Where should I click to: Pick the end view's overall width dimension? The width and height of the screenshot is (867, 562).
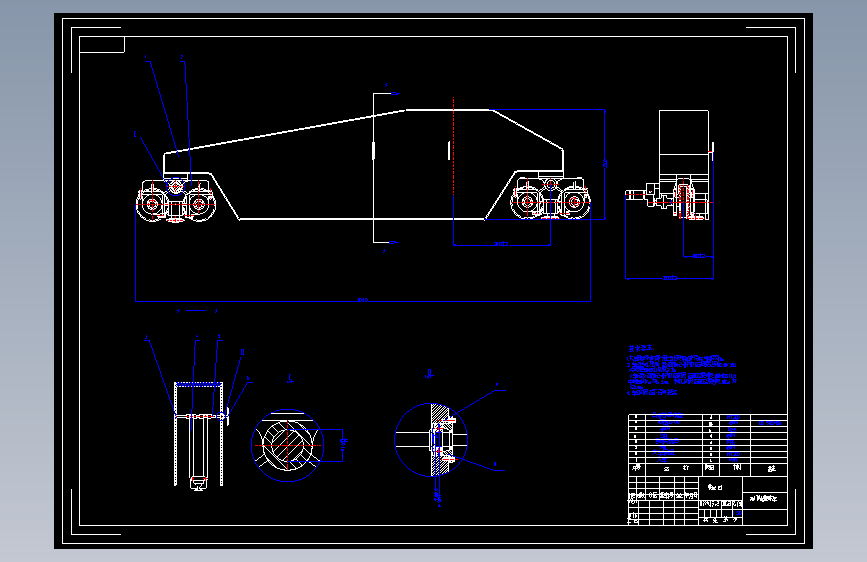coord(670,278)
